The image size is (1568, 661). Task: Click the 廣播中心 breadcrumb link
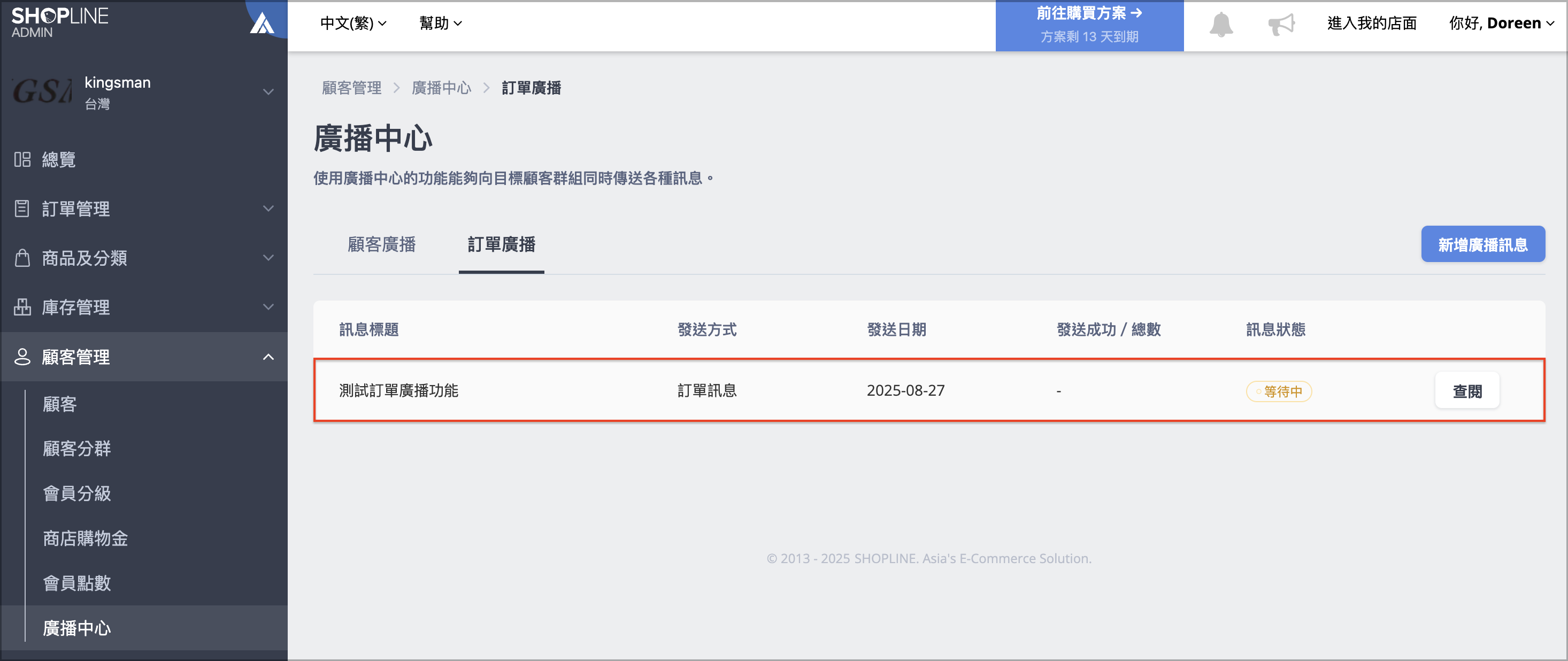point(441,88)
